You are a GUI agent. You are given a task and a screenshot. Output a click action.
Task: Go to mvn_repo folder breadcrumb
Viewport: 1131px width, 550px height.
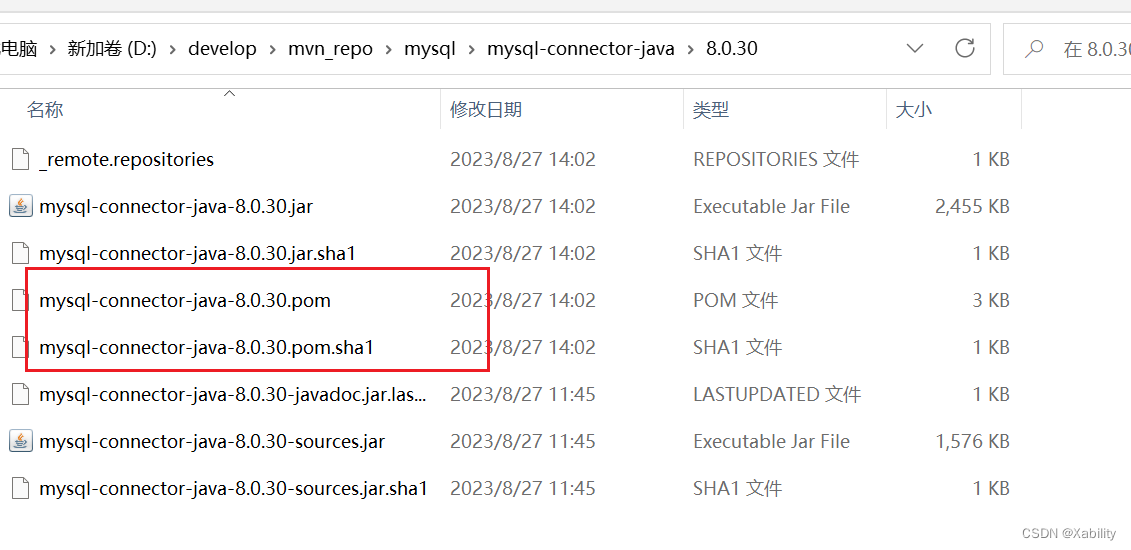coord(330,49)
